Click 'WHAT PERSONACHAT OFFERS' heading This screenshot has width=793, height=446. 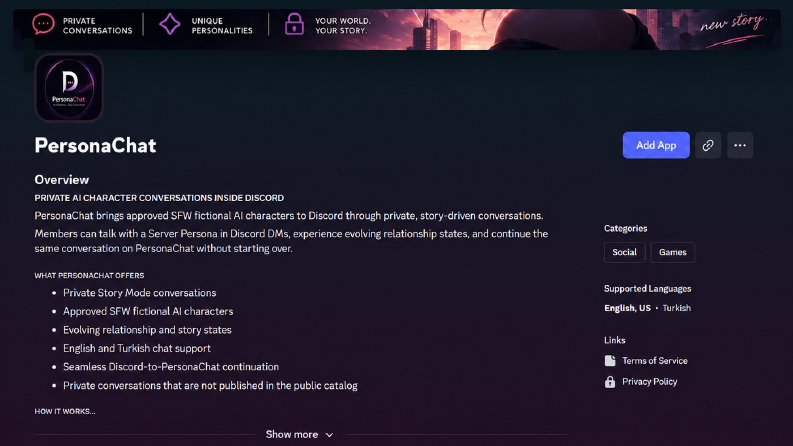coord(89,276)
